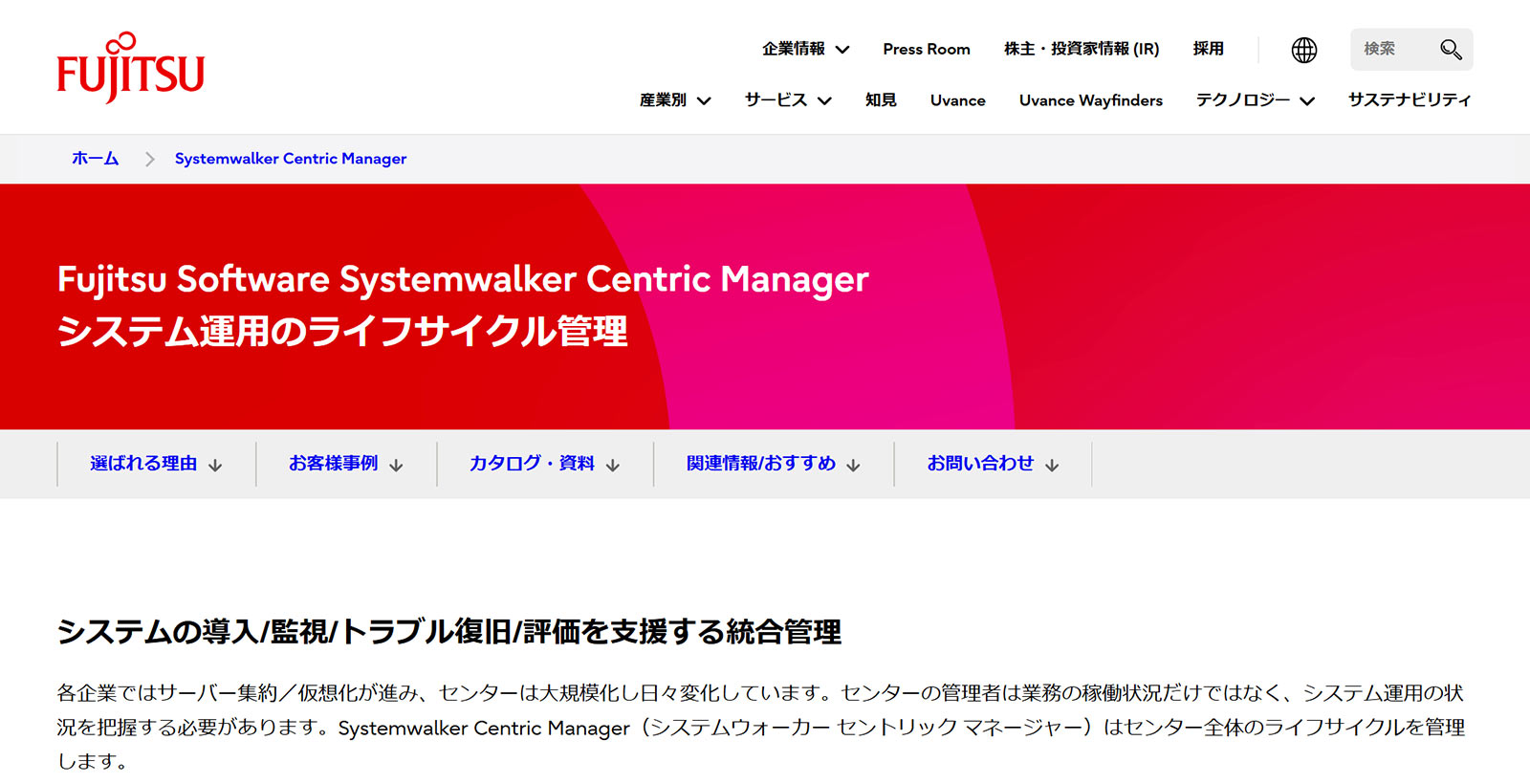This screenshot has width=1530, height=784.
Task: Expand the 企業情報 menu
Action: tap(805, 49)
